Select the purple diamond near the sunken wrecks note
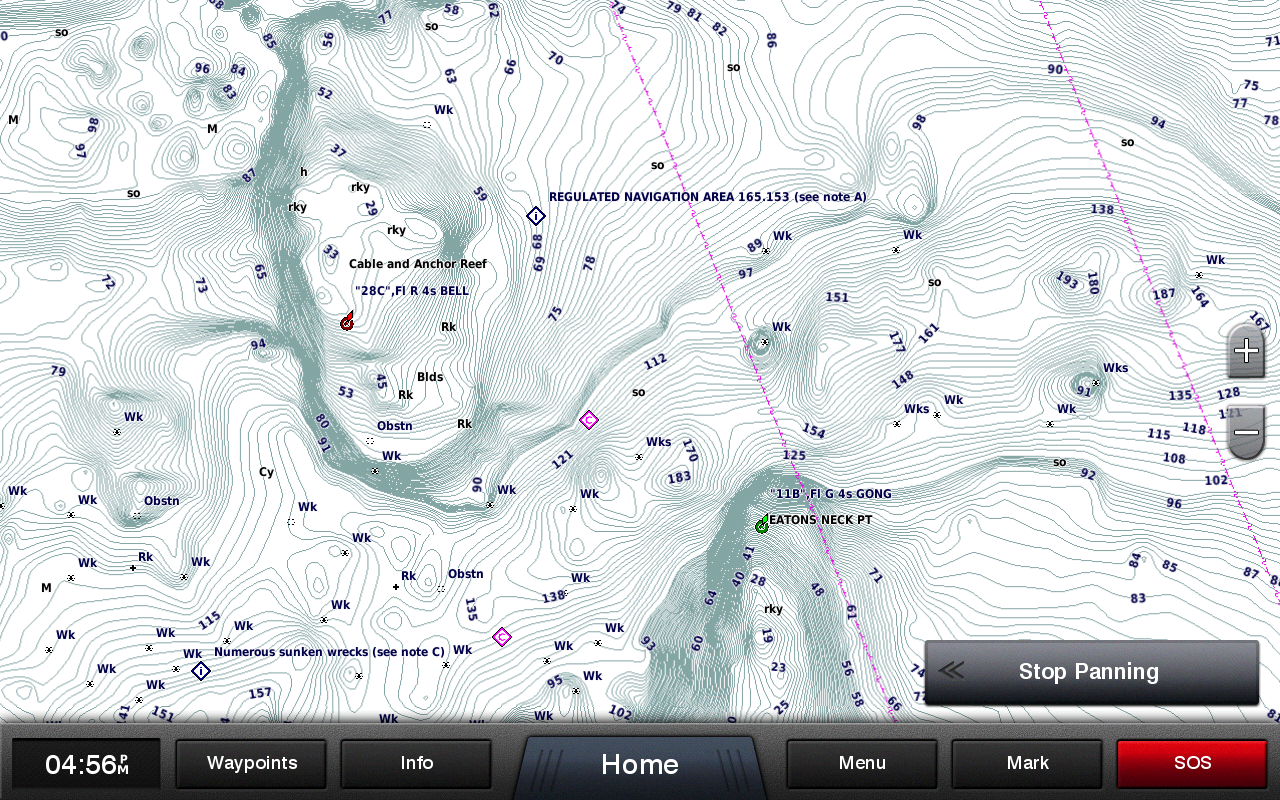Image resolution: width=1280 pixels, height=800 pixels. (502, 637)
